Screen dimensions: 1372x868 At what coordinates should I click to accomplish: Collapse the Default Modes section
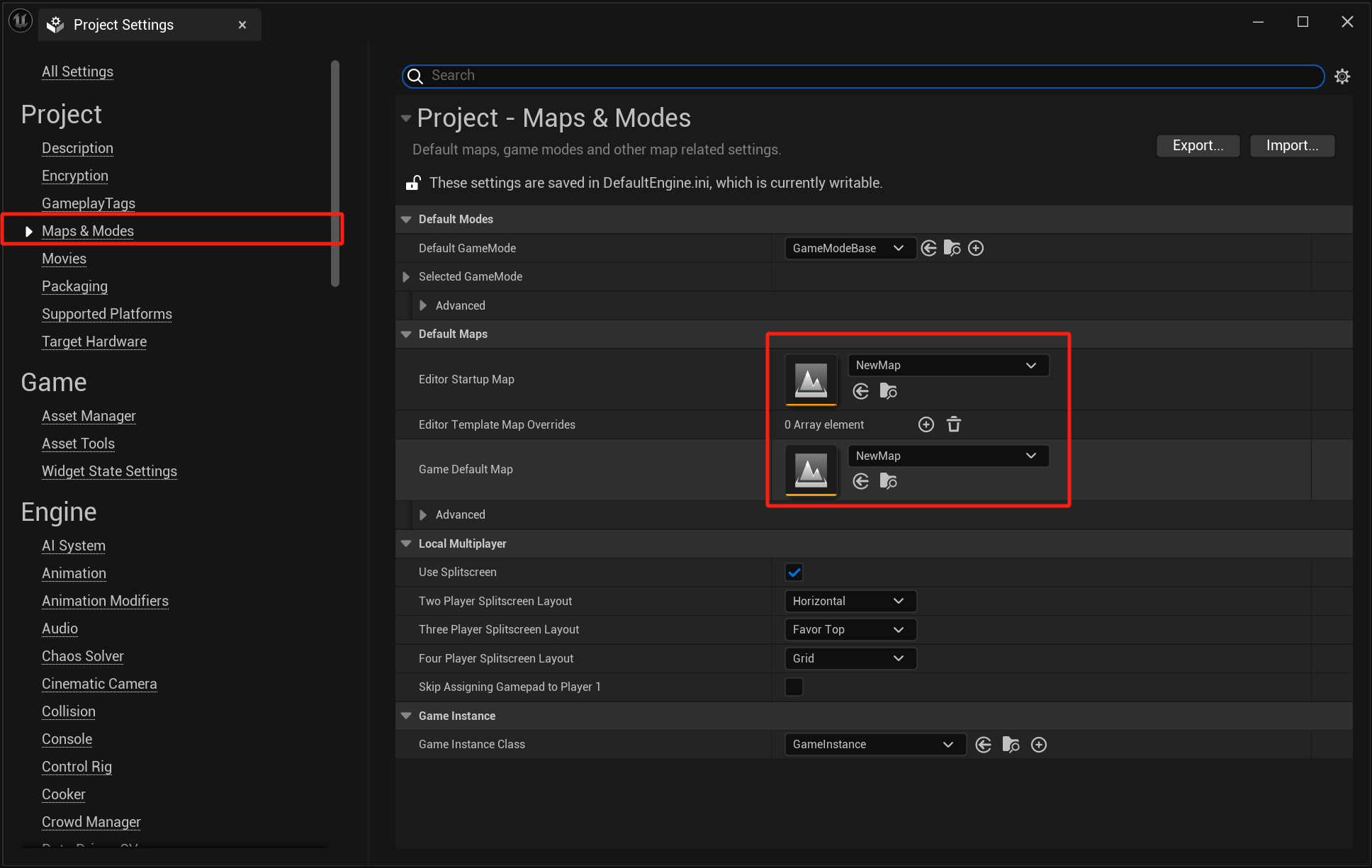click(406, 220)
